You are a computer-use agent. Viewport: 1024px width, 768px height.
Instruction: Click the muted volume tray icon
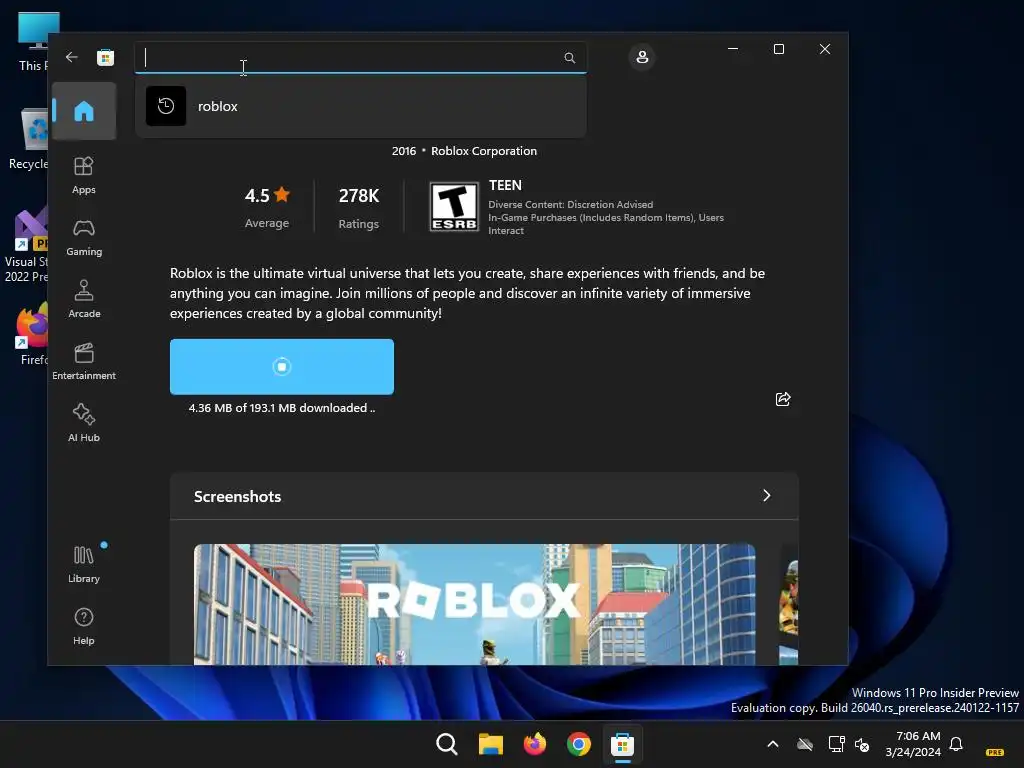[x=862, y=744]
